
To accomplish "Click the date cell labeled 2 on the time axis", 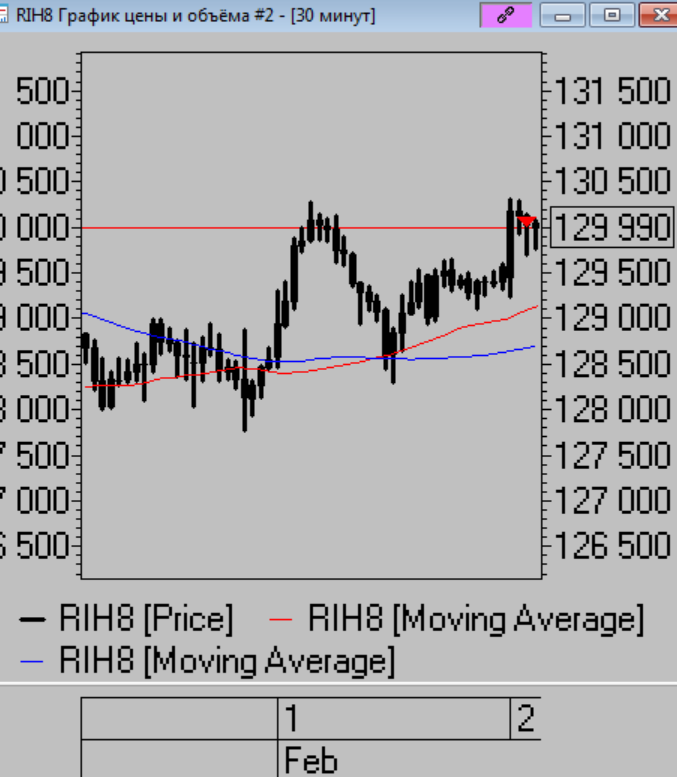I will point(525,719).
